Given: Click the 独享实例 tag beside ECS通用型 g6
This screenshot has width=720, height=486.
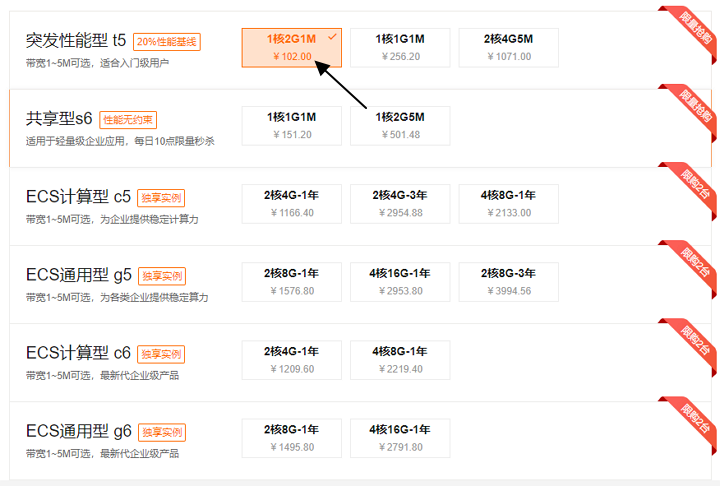Looking at the screenshot, I should pos(162,432).
